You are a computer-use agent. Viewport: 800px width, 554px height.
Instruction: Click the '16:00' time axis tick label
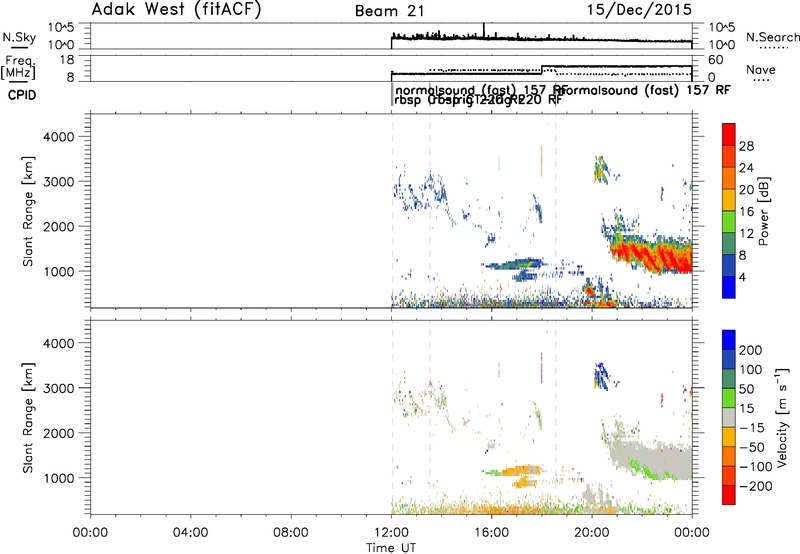491,533
